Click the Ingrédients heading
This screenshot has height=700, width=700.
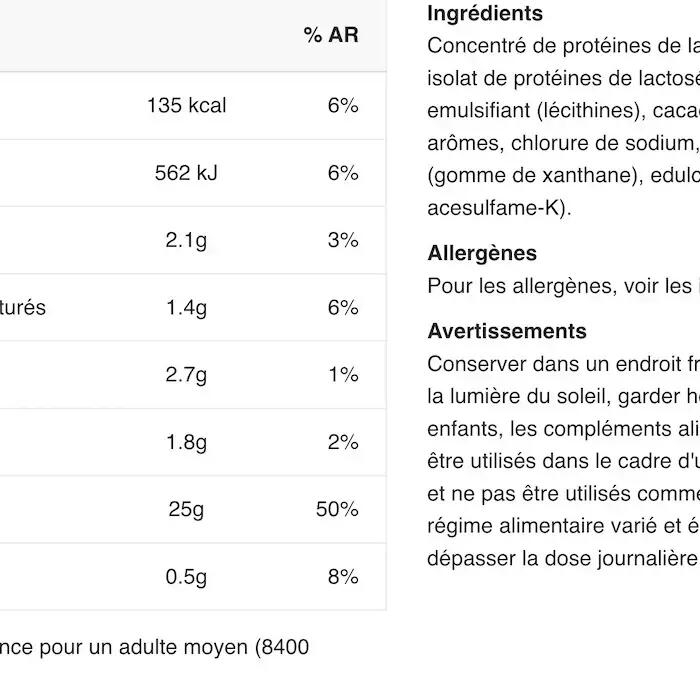pyautogui.click(x=485, y=13)
